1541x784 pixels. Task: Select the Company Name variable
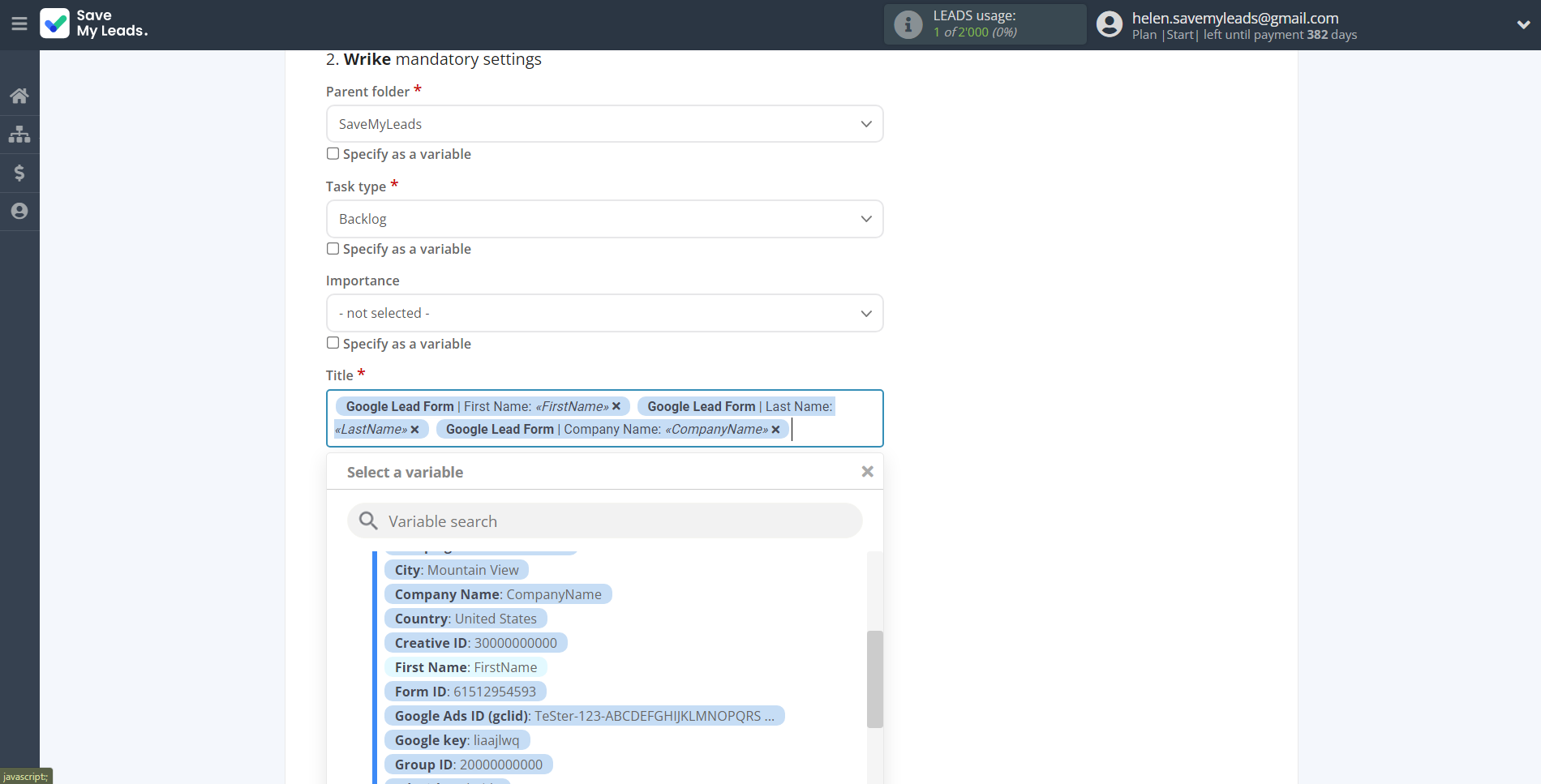[x=498, y=594]
